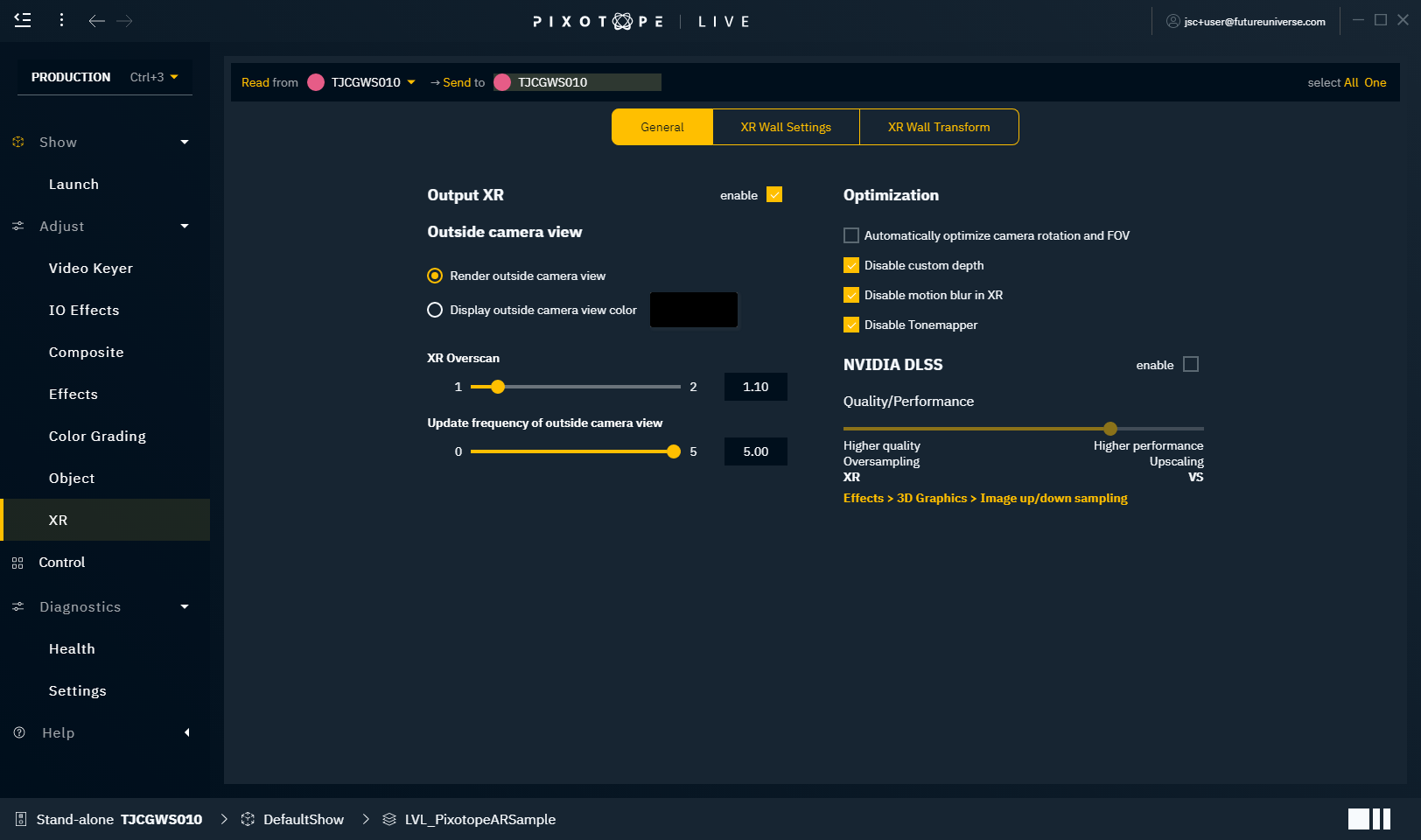Image resolution: width=1421 pixels, height=840 pixels.
Task: Go forward with the right arrow
Action: (x=125, y=20)
